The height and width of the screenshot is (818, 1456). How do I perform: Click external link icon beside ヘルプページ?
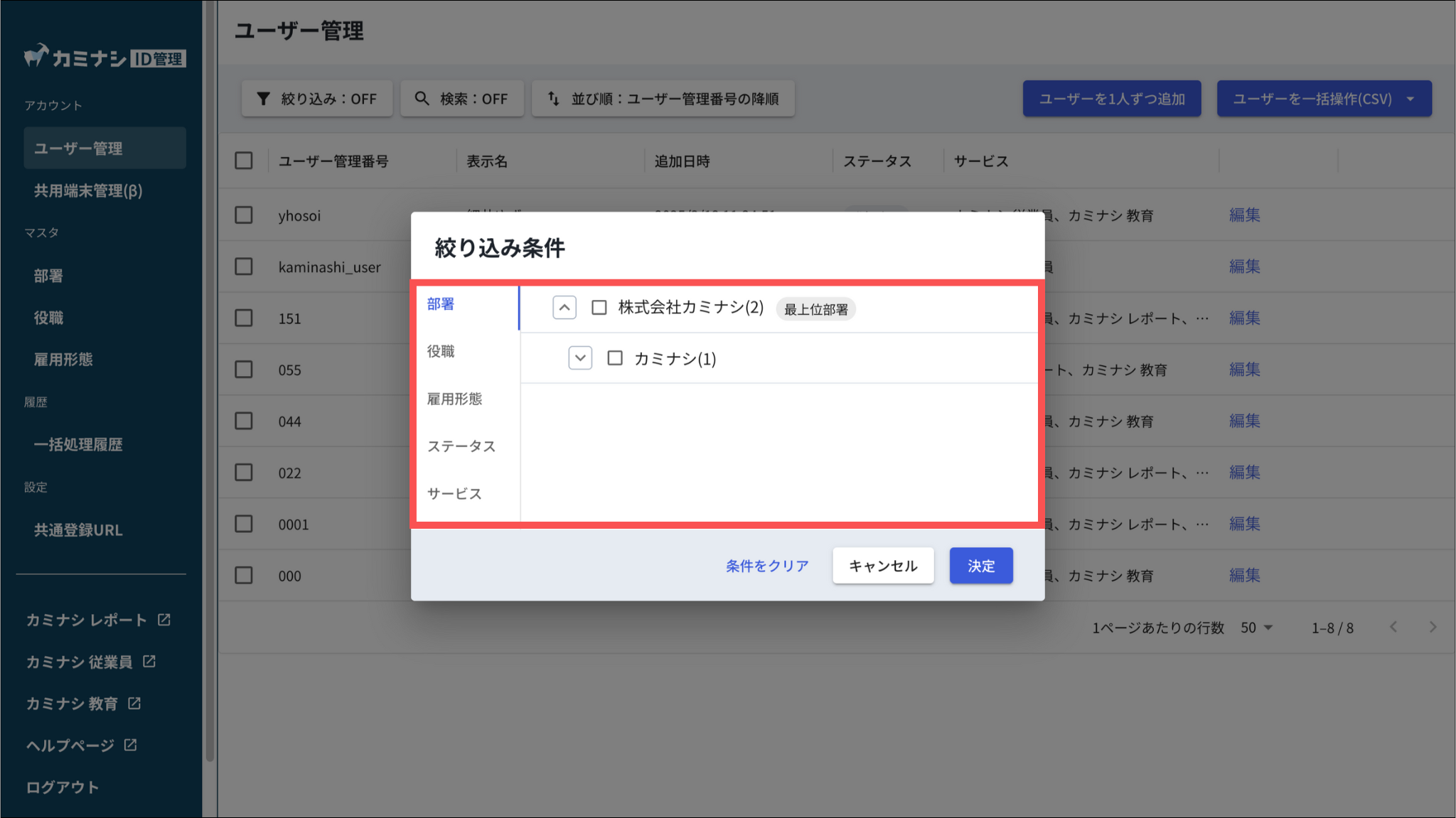point(130,745)
